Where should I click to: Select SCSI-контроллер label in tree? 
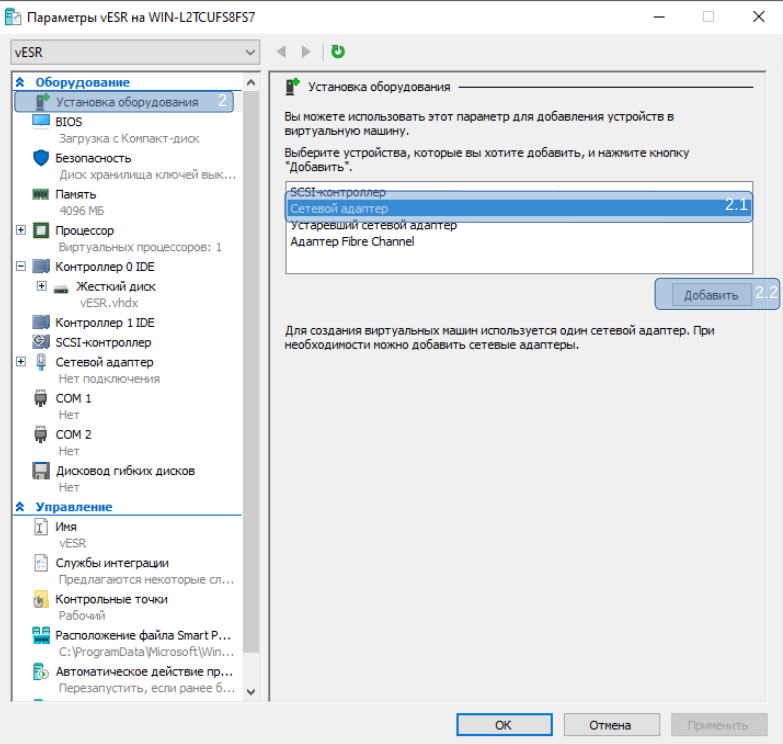click(x=103, y=343)
